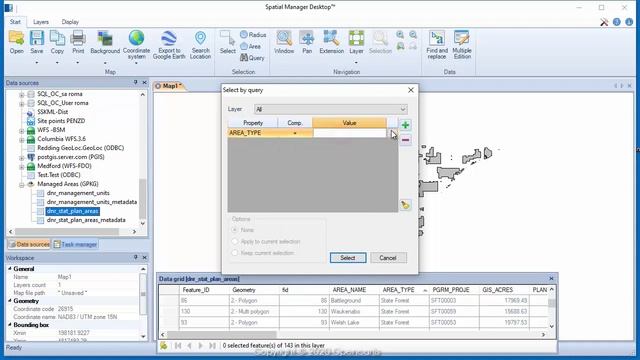The height and width of the screenshot is (360, 640).
Task: Select the None option radio button
Action: click(235, 230)
